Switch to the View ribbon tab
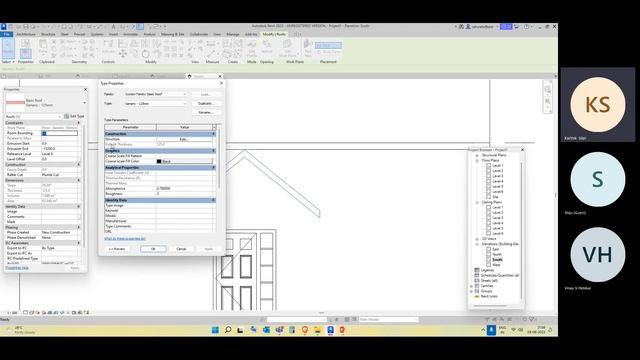 coord(217,34)
